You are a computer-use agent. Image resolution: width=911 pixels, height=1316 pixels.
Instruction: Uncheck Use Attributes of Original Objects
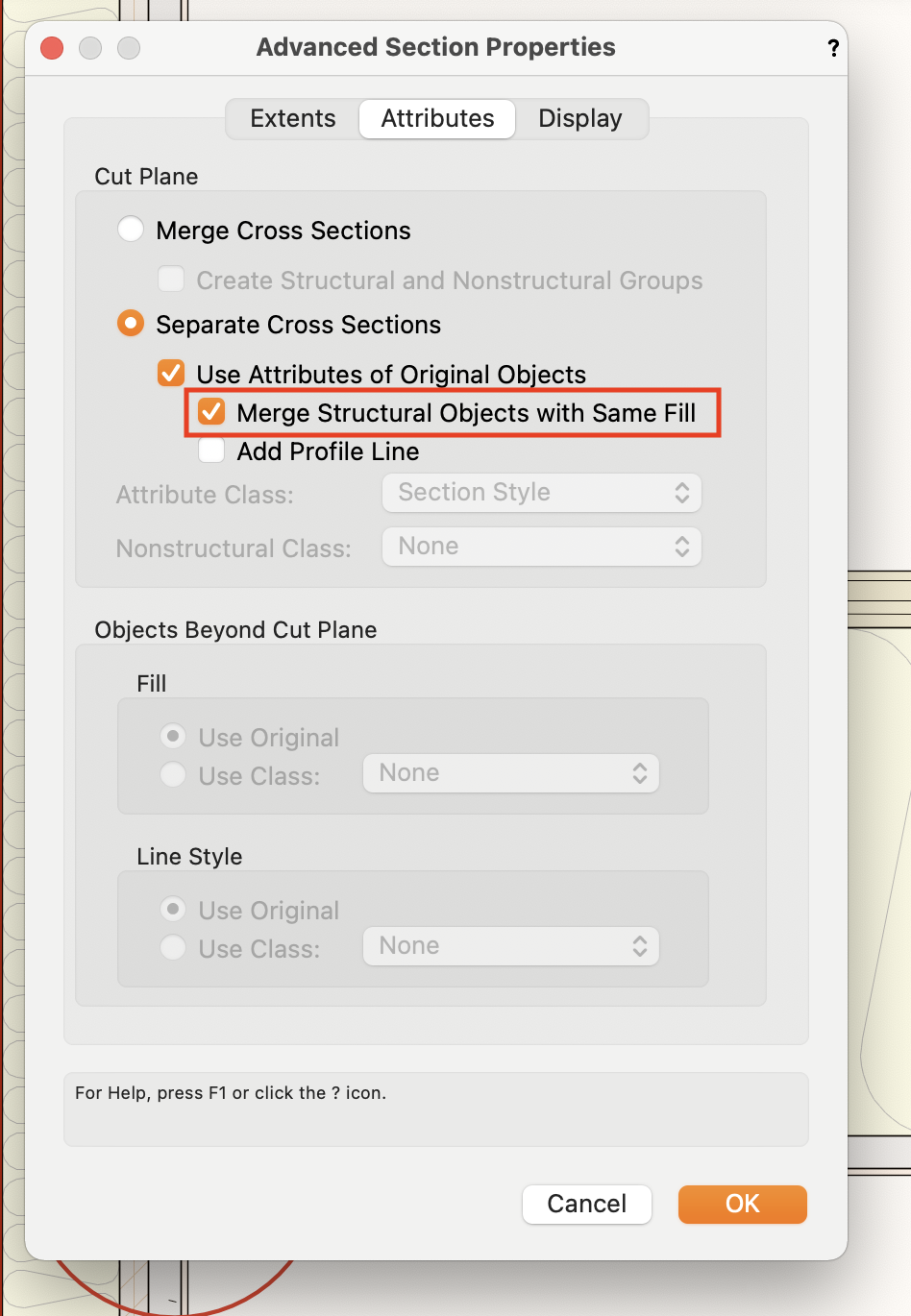tap(171, 373)
